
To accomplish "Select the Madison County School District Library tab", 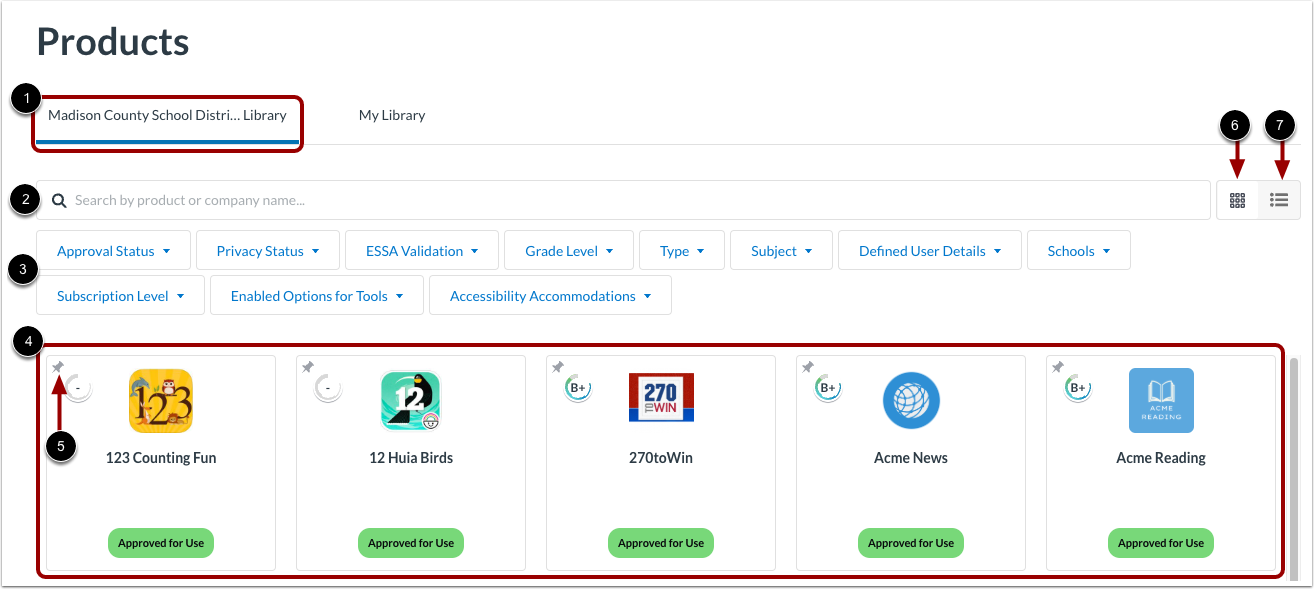I will tap(168, 116).
